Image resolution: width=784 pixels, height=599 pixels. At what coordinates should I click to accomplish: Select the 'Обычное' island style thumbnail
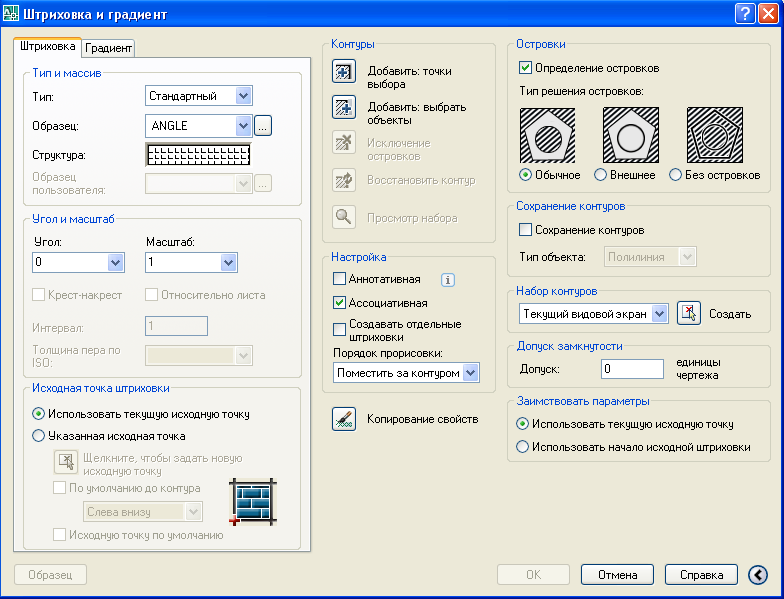tap(548, 135)
